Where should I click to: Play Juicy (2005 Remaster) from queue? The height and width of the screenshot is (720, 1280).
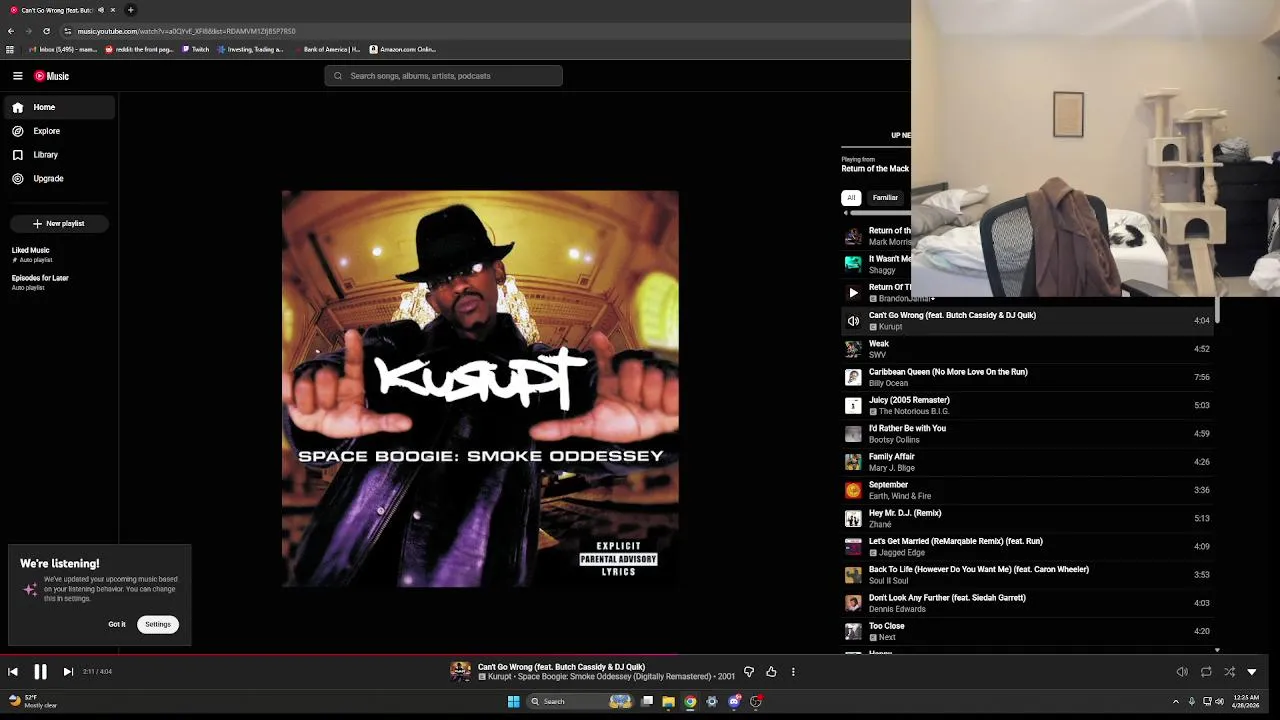pos(1029,405)
